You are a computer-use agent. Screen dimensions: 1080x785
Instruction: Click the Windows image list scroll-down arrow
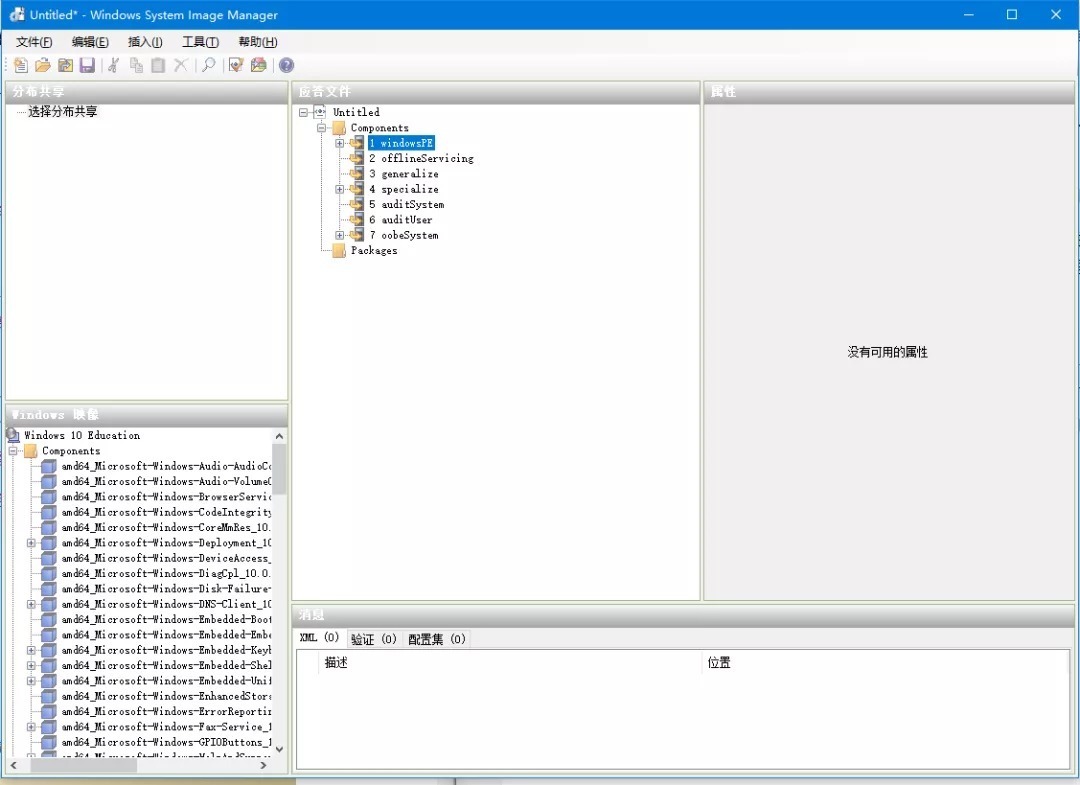tap(279, 749)
